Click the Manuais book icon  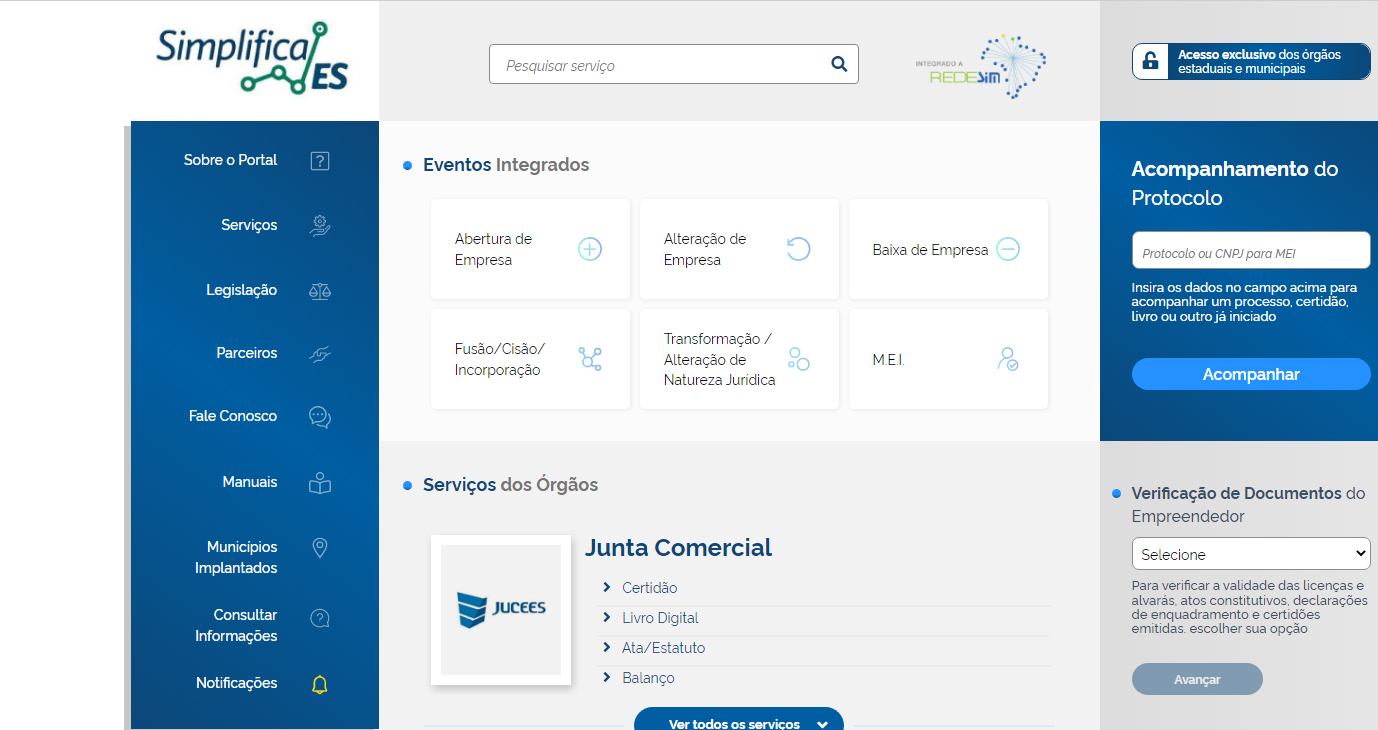pyautogui.click(x=320, y=483)
